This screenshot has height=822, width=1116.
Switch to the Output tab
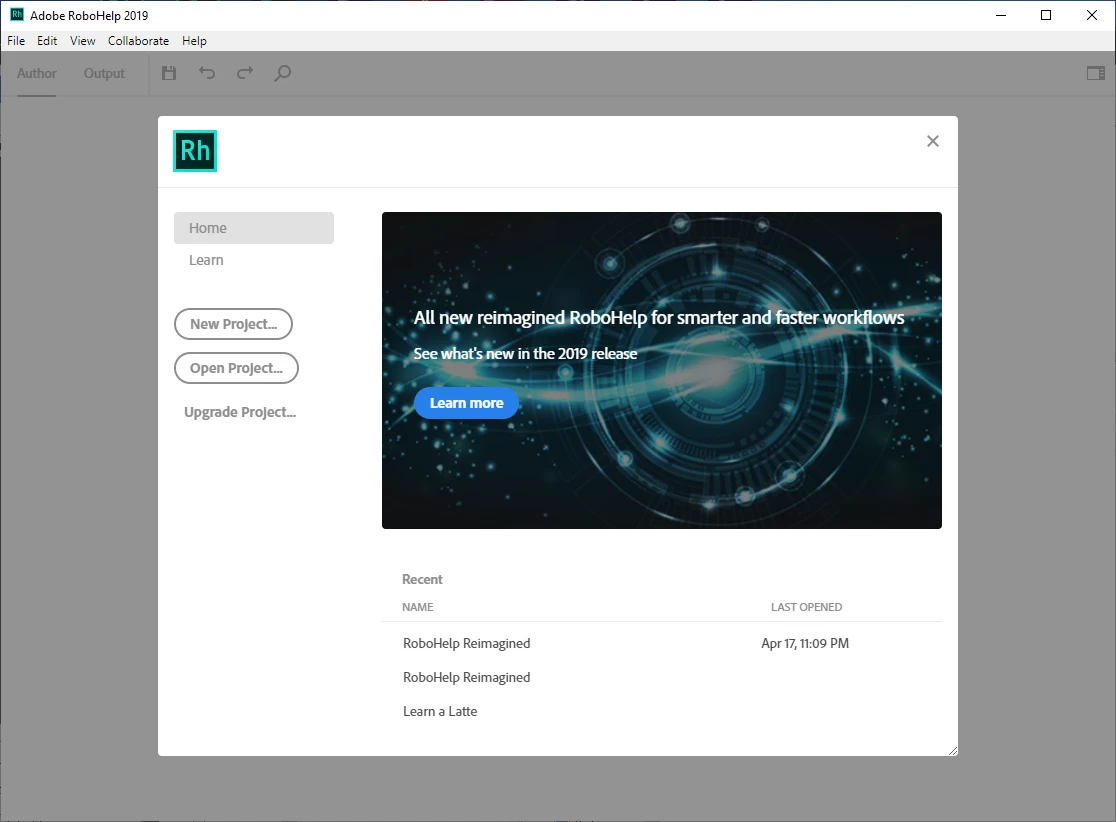click(x=104, y=73)
